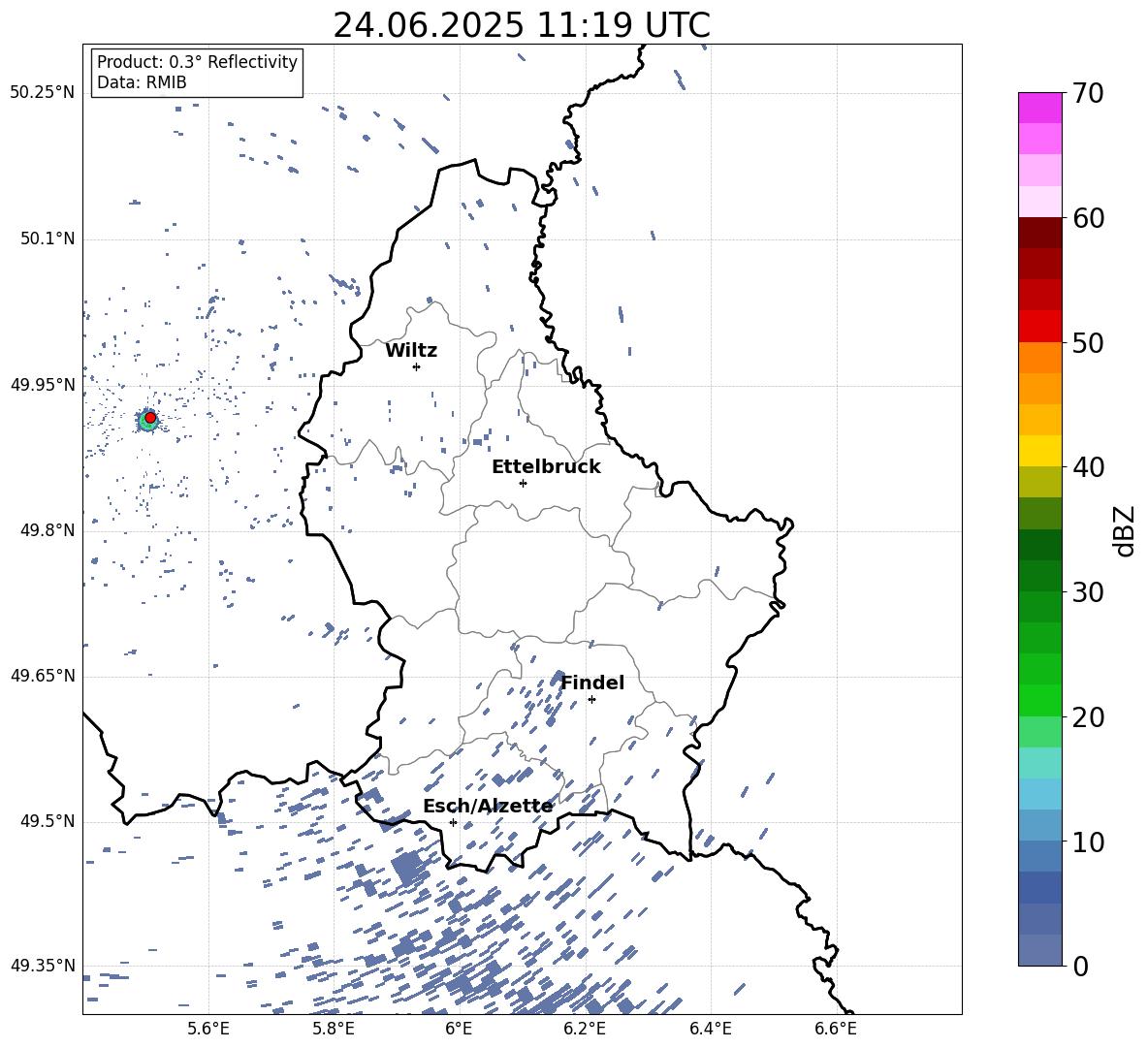Click the Findel station cross marker
Image resolution: width=1148 pixels, height=1048 pixels.
coord(591,700)
